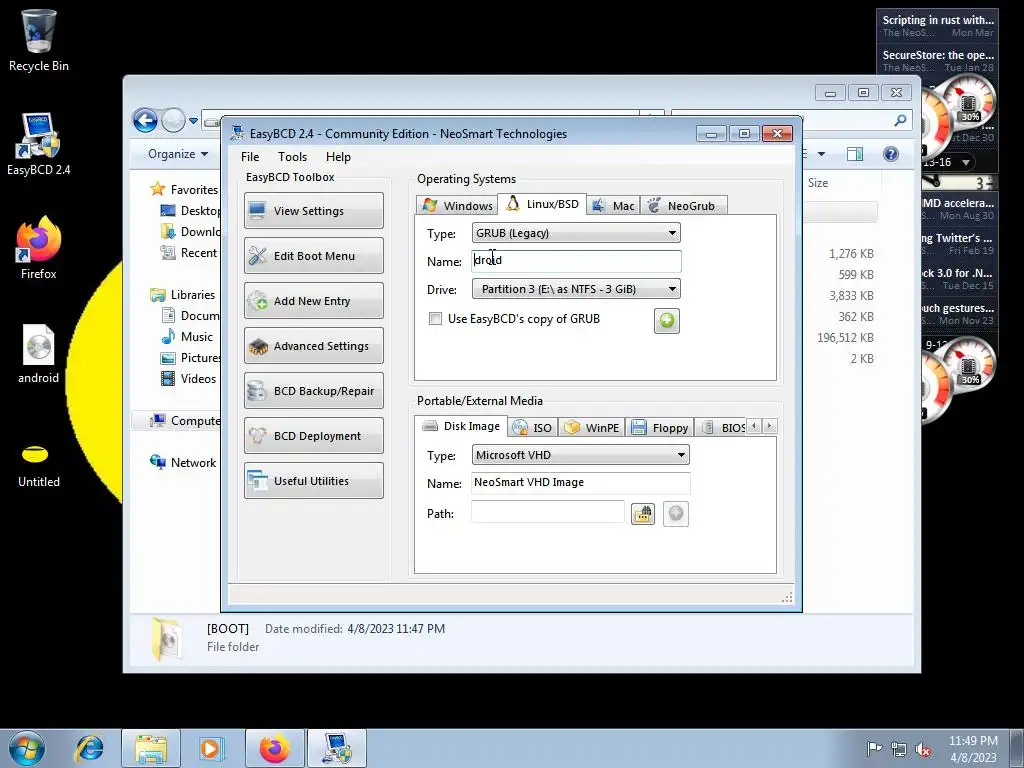Image resolution: width=1024 pixels, height=768 pixels.
Task: Select Add New Entry in toolbox
Action: pyautogui.click(x=313, y=300)
